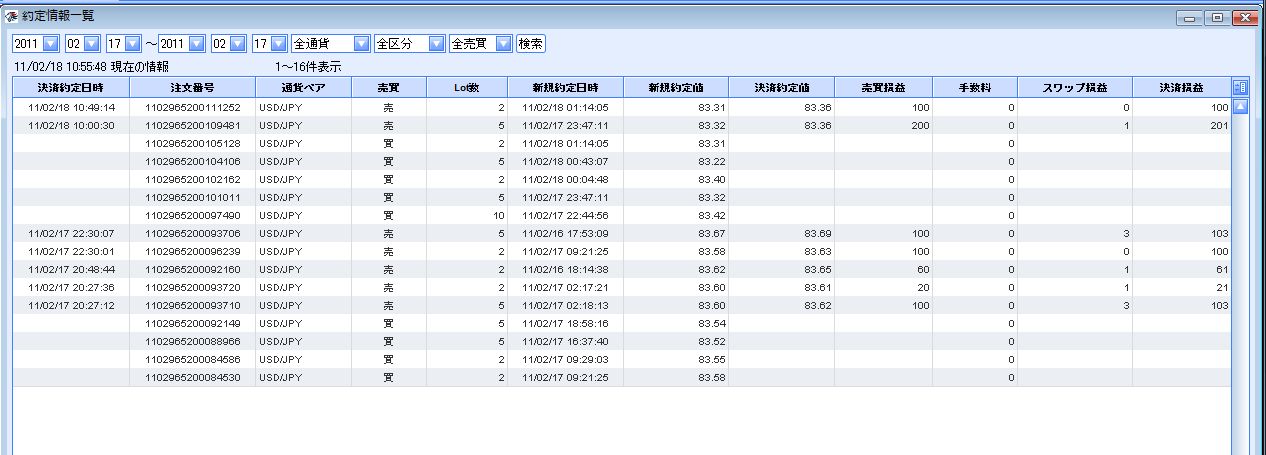This screenshot has width=1266, height=455.
Task: Click settlement time 11/02/17 22:30:01
Action: [72, 251]
